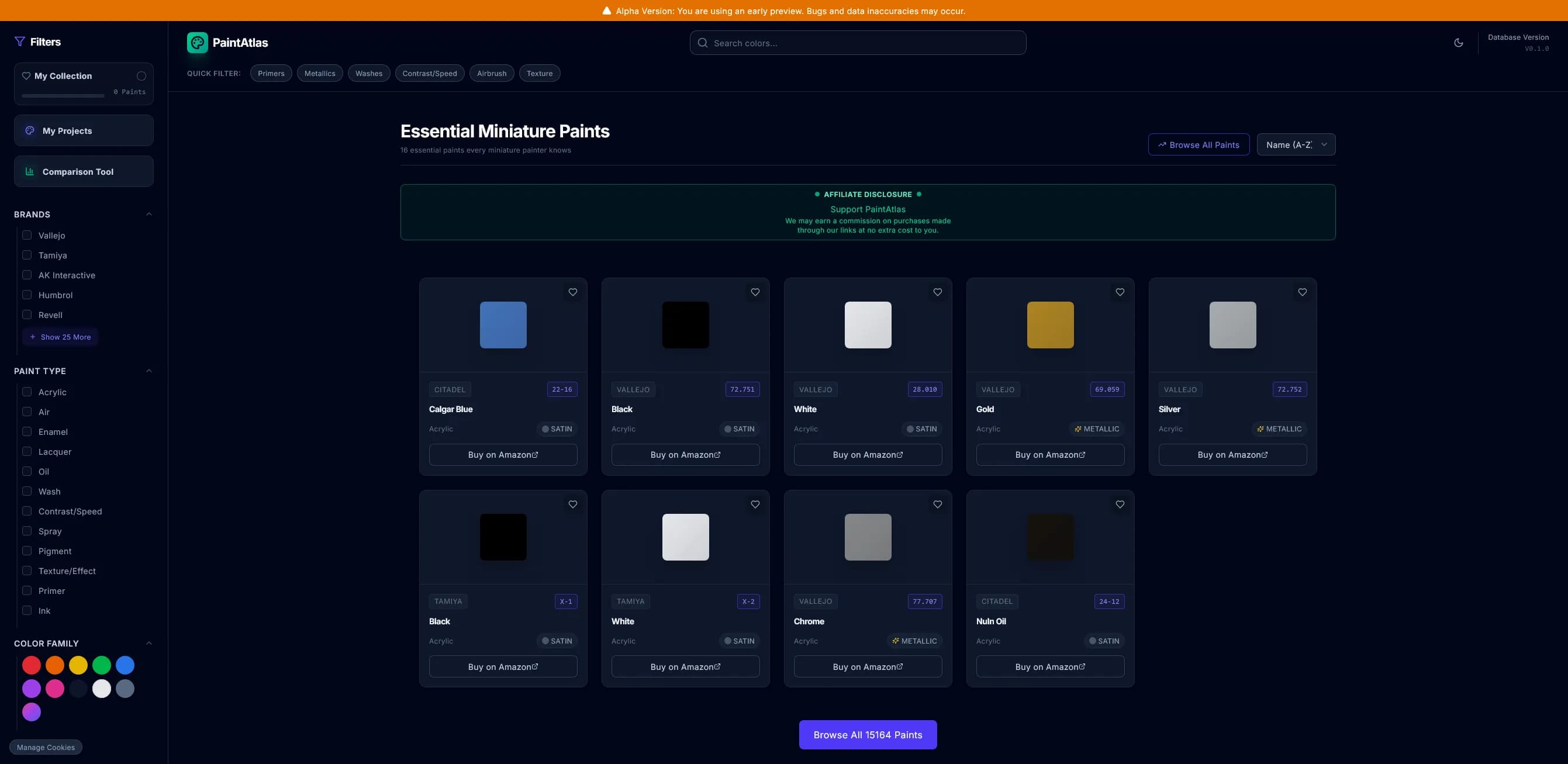The width and height of the screenshot is (1568, 764).
Task: Select the Comparison Tool chart icon
Action: pos(29,171)
